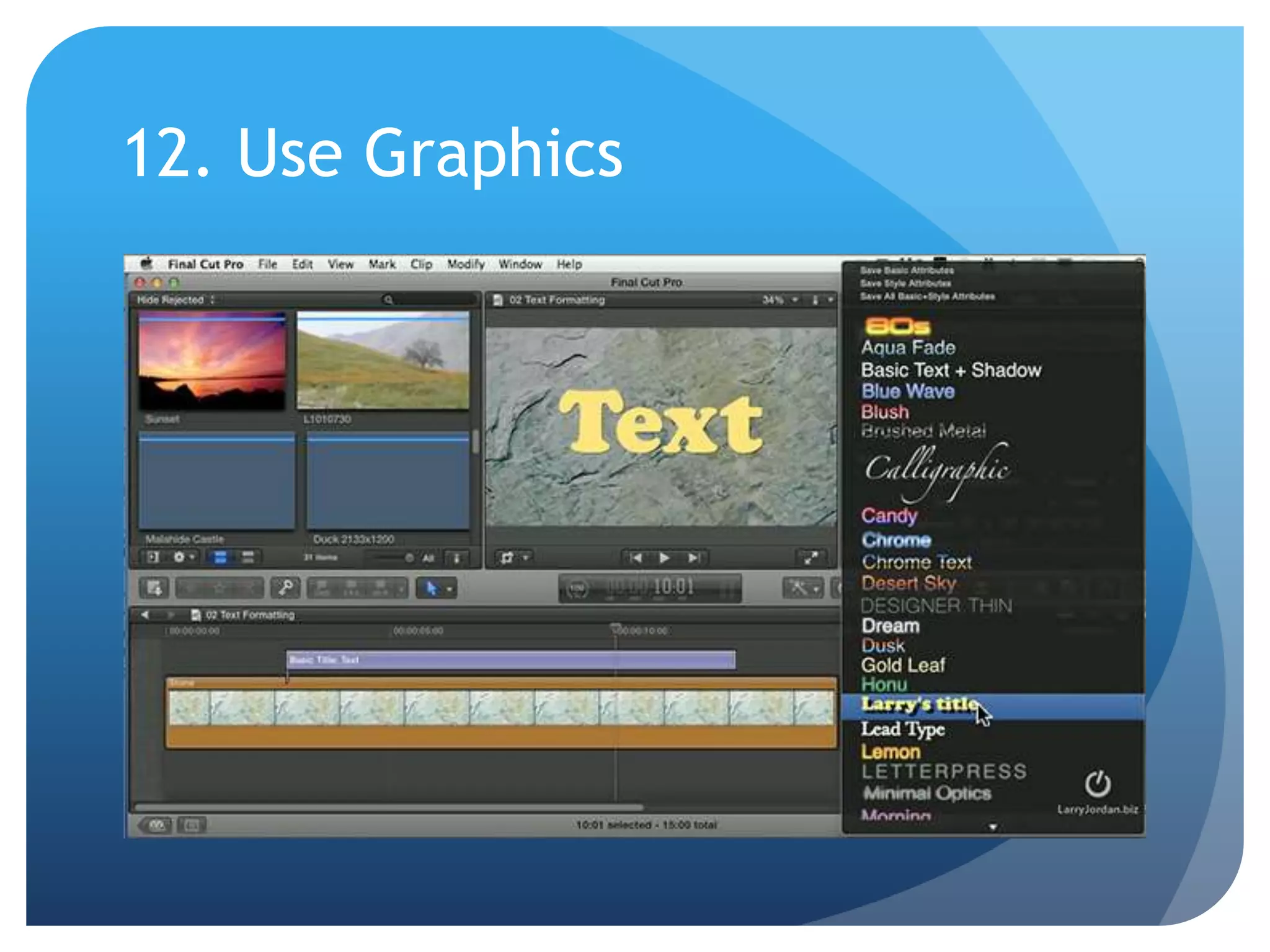Apply the Brushed Metal text style
1270x952 pixels.
[923, 431]
